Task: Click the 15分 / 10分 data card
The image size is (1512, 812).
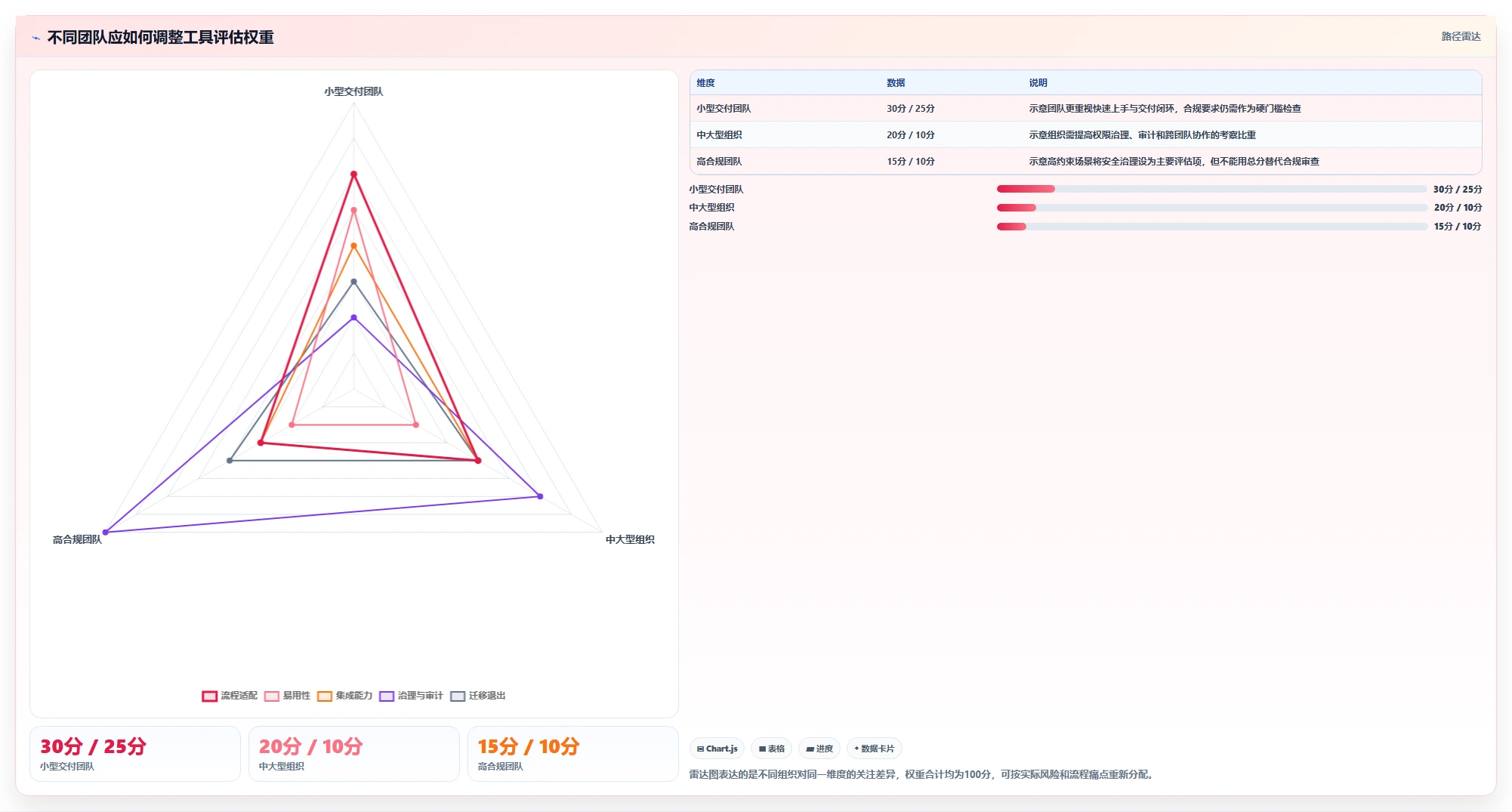Action: [573, 754]
